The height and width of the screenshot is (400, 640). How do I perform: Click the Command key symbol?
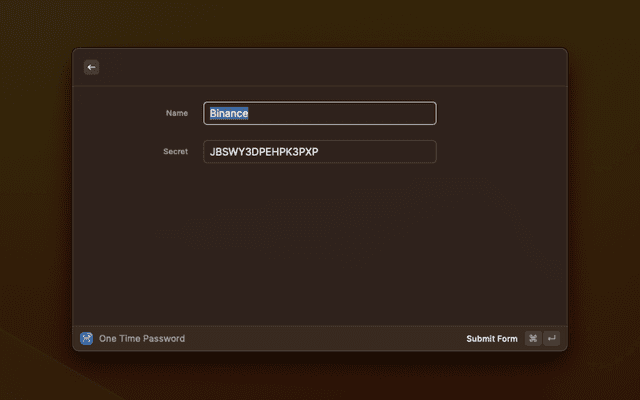[x=533, y=338]
